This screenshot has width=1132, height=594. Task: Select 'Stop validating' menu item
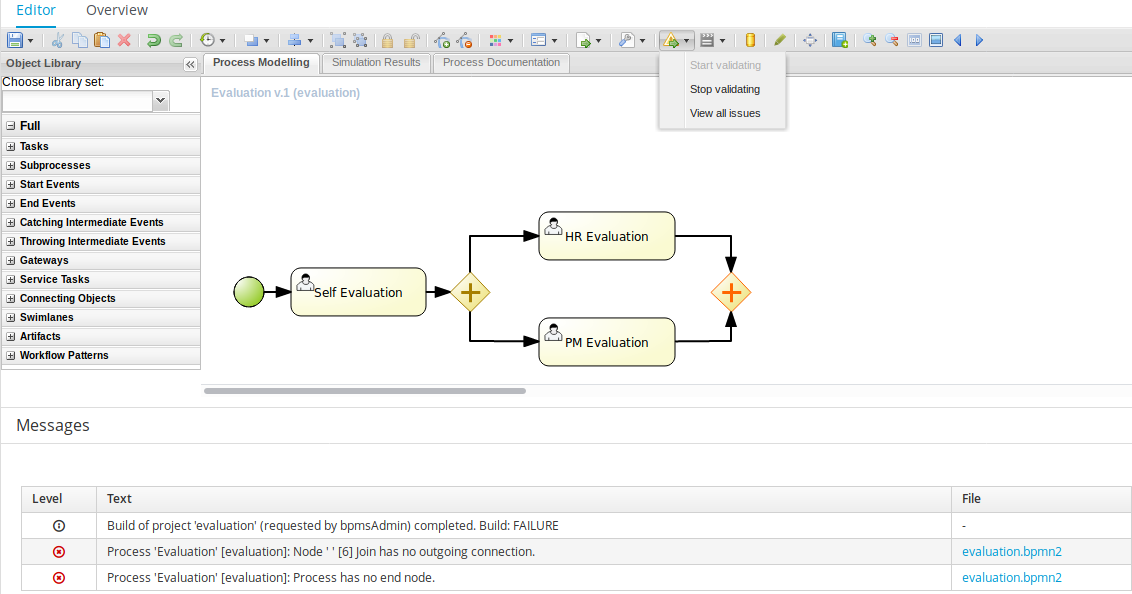(x=725, y=89)
